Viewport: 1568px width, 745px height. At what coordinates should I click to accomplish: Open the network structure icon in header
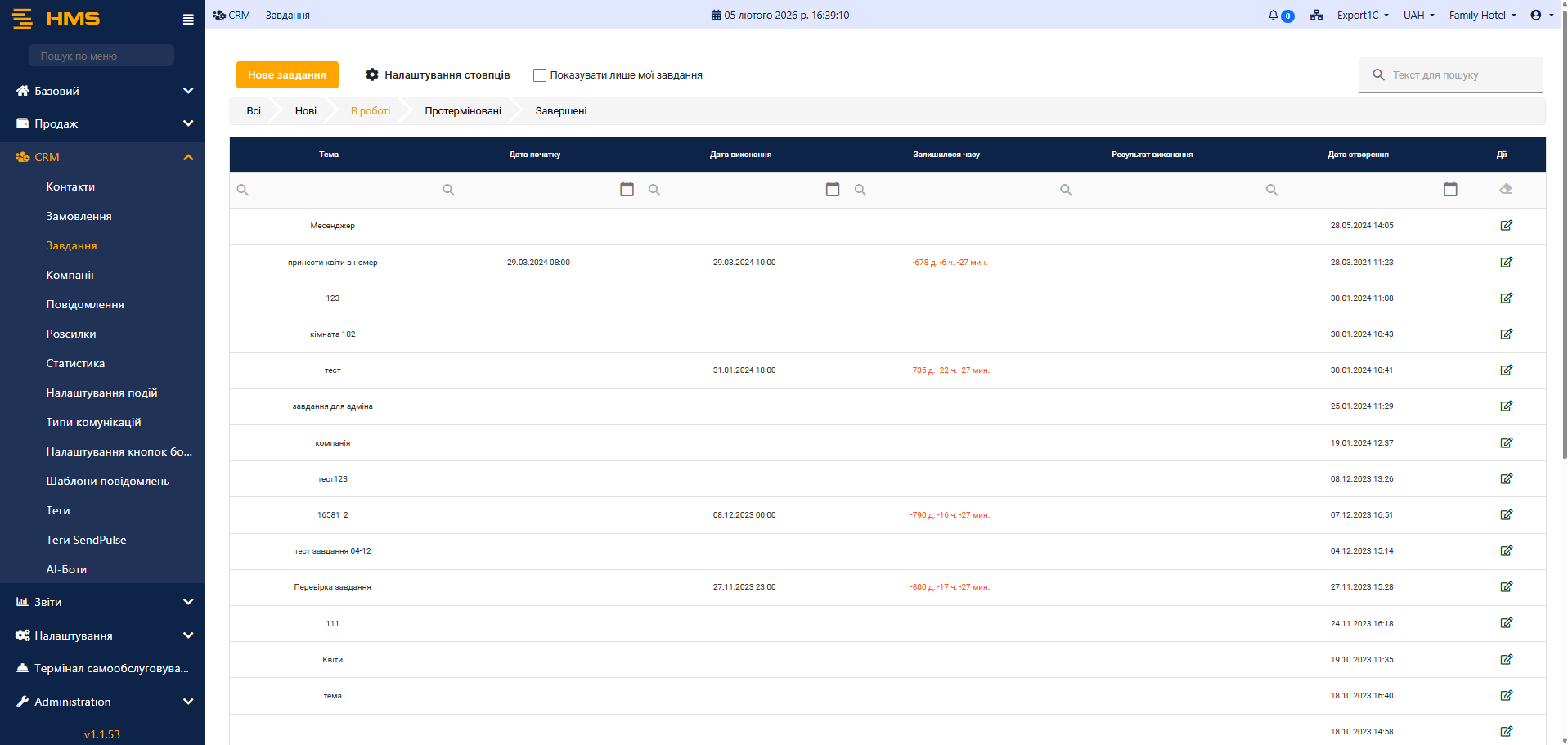1316,16
